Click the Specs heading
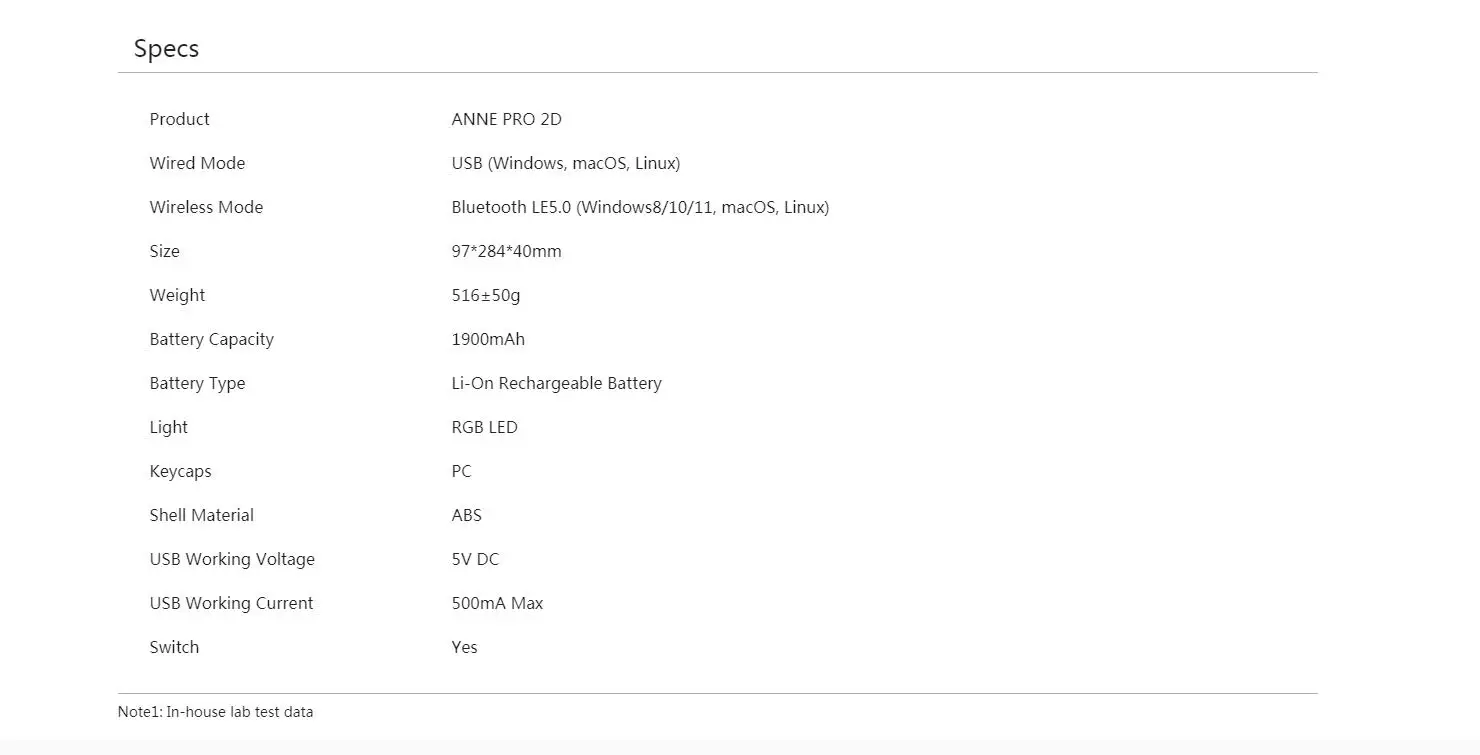The image size is (1480, 755). tap(166, 49)
